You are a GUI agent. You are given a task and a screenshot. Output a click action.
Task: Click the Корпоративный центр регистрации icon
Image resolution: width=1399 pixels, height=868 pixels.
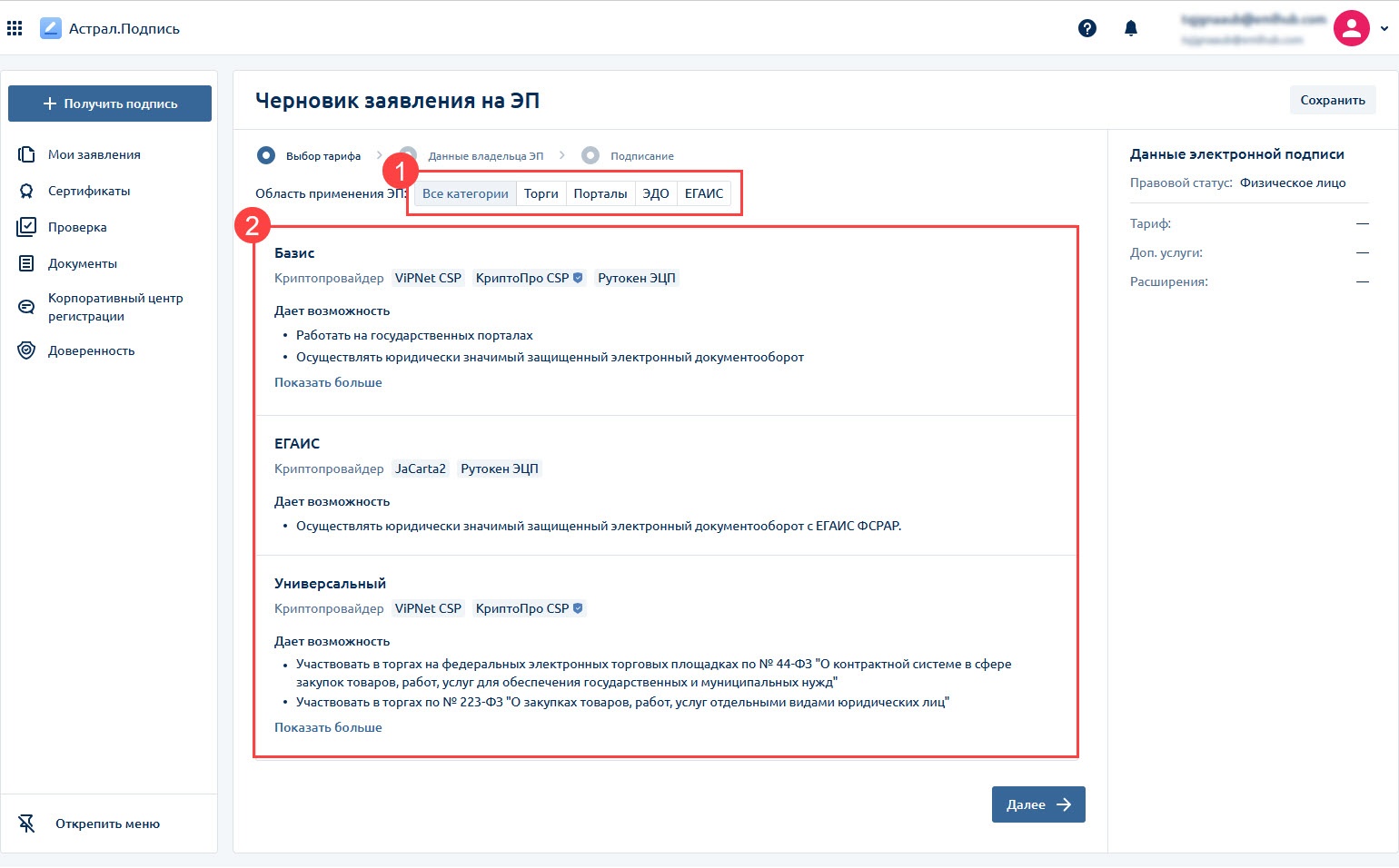26,307
